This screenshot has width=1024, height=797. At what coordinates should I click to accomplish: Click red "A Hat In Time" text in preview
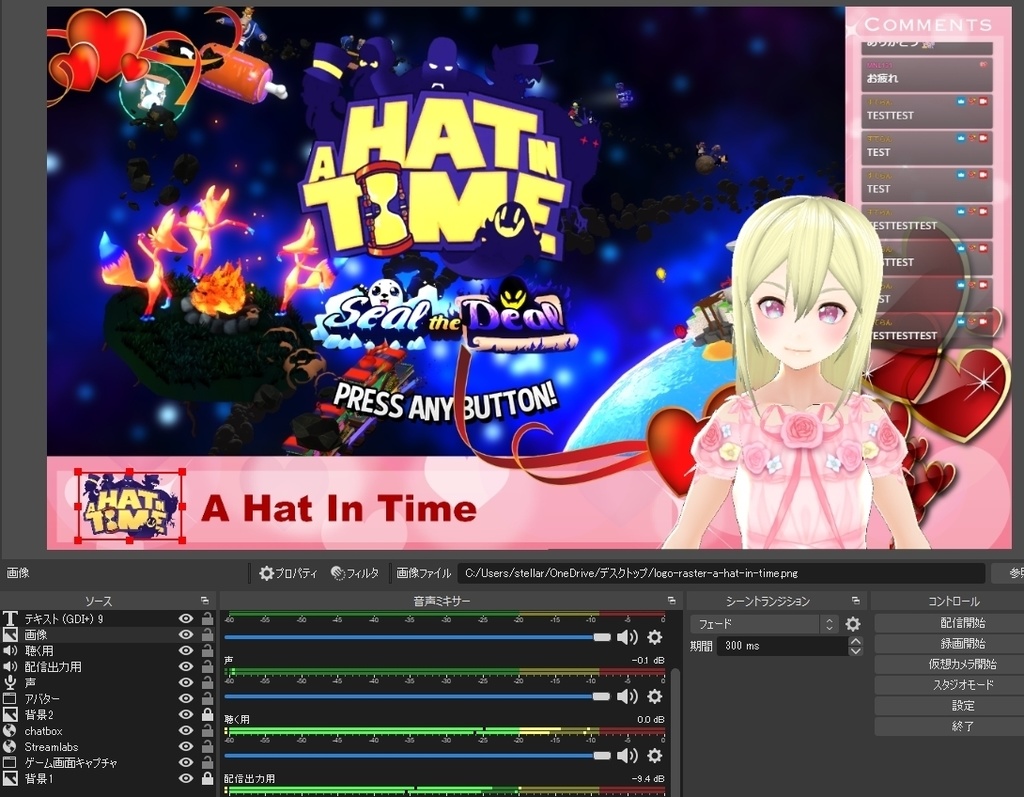click(x=339, y=508)
